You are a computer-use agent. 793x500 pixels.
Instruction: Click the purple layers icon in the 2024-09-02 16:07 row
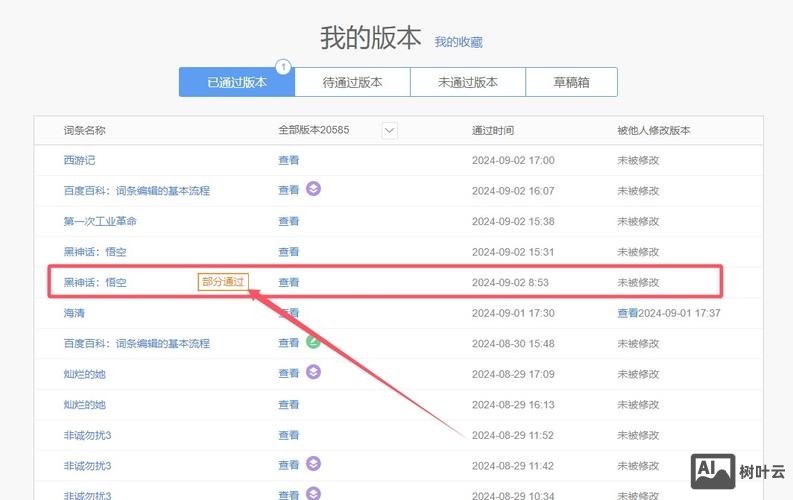point(314,189)
